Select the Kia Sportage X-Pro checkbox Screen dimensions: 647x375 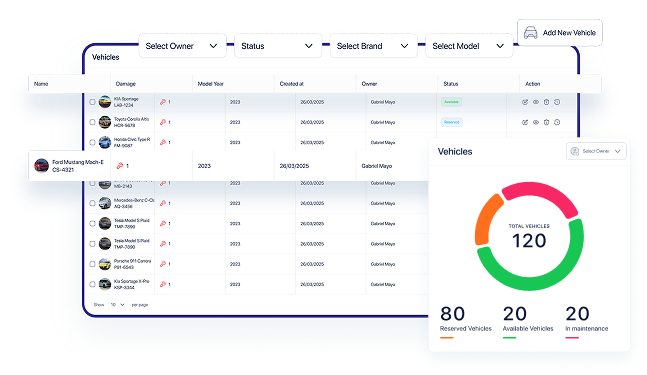click(92, 284)
